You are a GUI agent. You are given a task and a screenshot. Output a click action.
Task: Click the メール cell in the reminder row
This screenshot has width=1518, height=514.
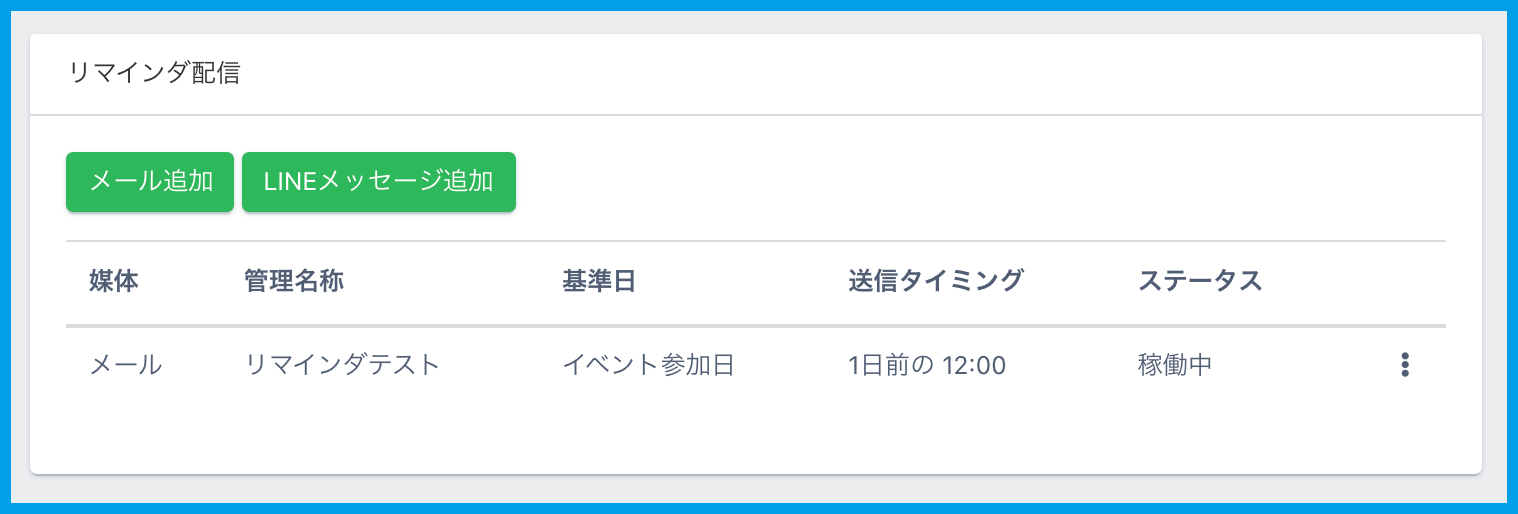126,365
